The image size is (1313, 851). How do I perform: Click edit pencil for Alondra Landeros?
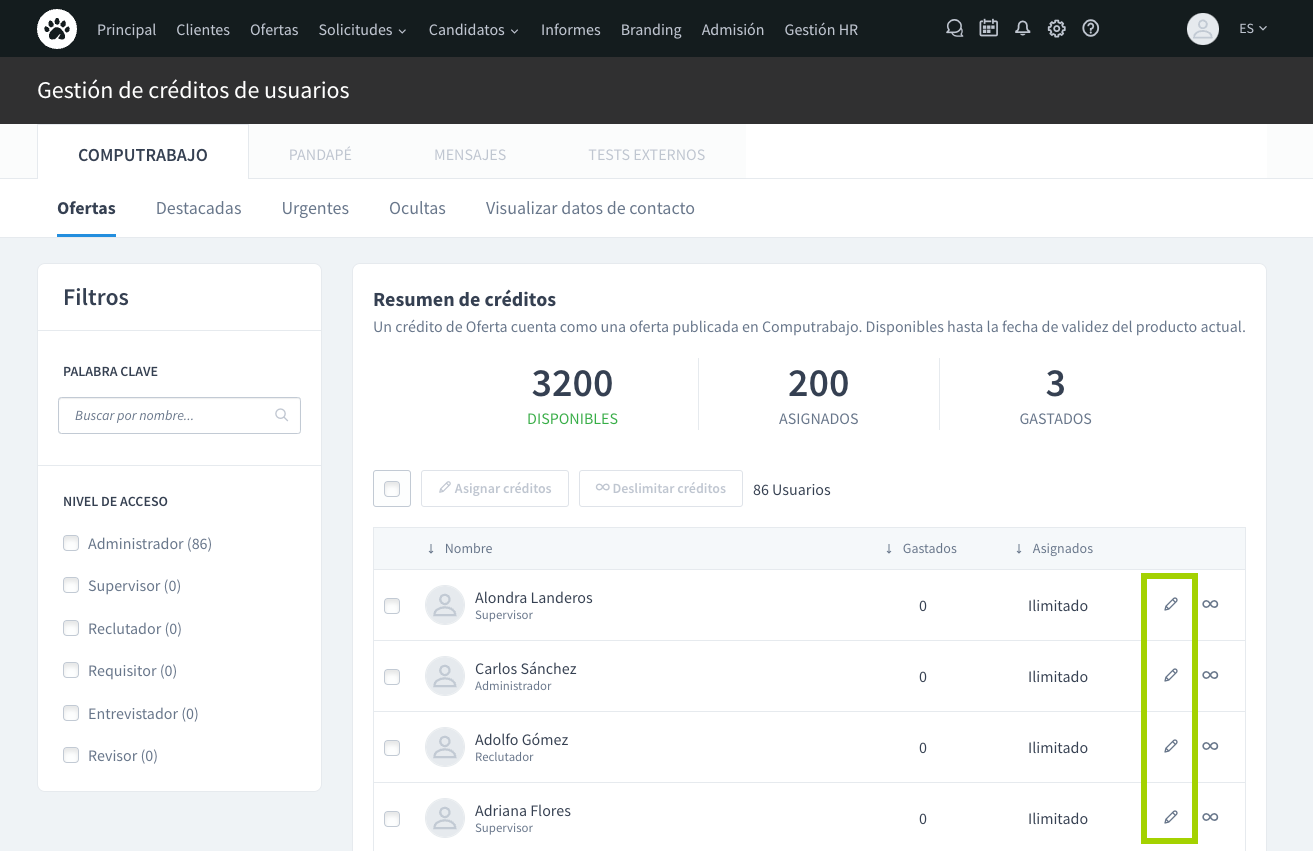click(x=1170, y=604)
